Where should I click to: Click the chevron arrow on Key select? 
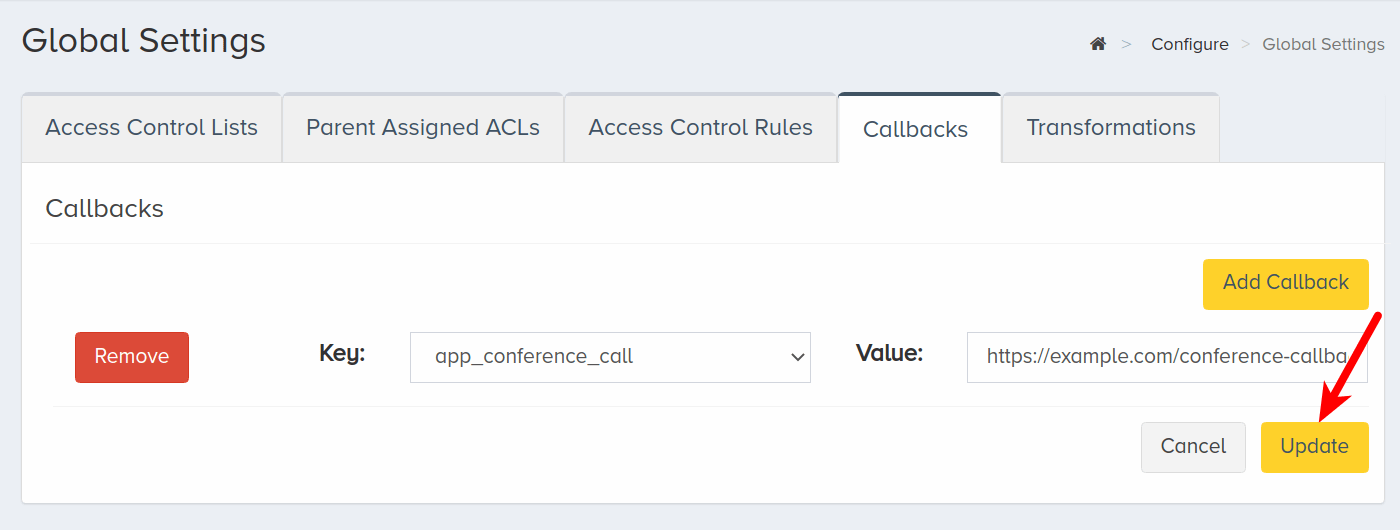(797, 357)
